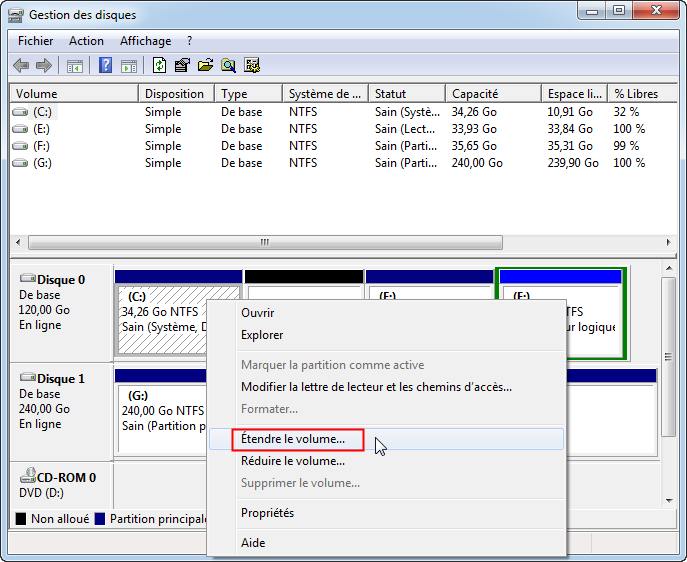This screenshot has width=687, height=562.
Task: Open the ? help menu
Action: (189, 41)
